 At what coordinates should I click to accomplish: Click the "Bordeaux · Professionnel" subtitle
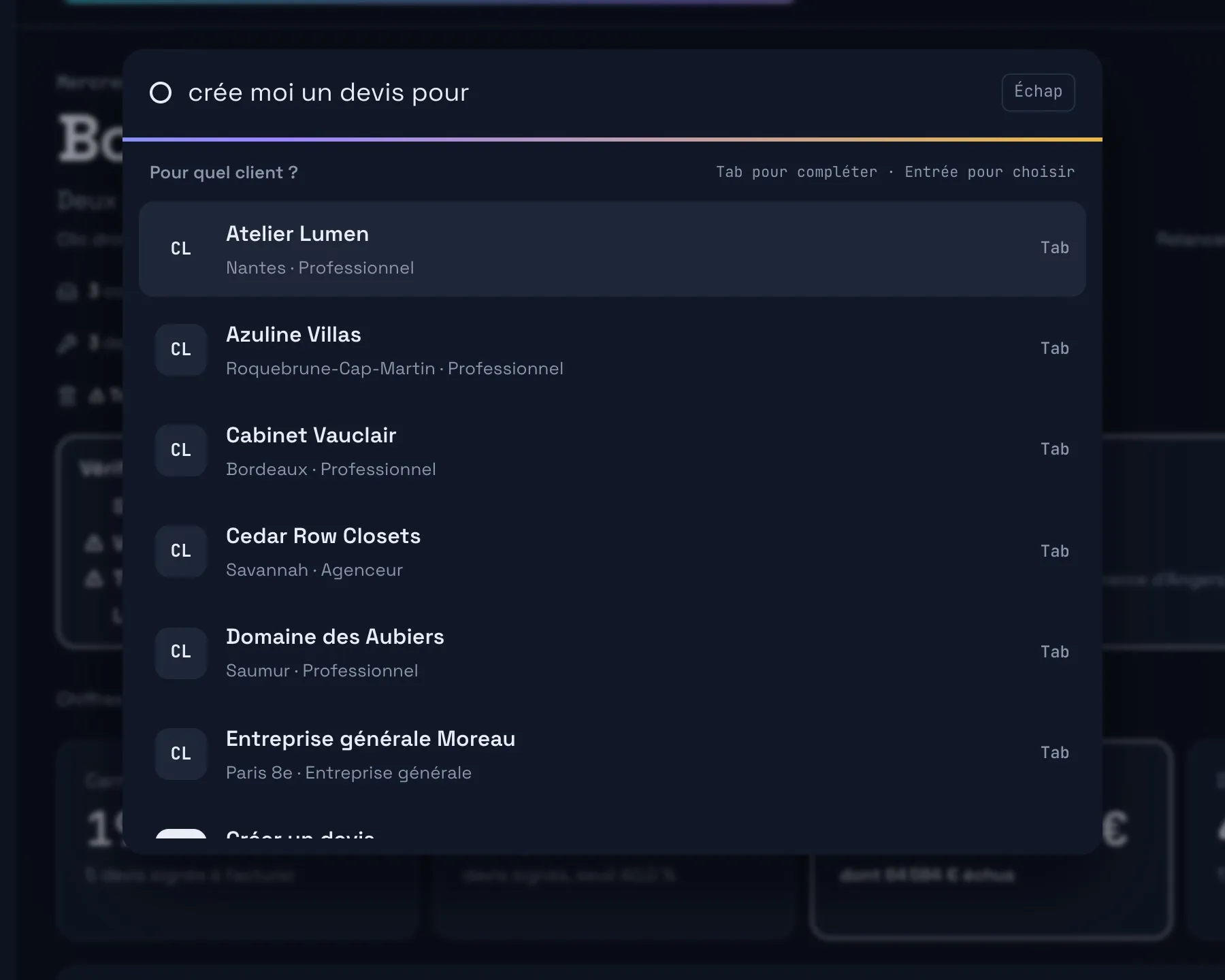pyautogui.click(x=331, y=470)
